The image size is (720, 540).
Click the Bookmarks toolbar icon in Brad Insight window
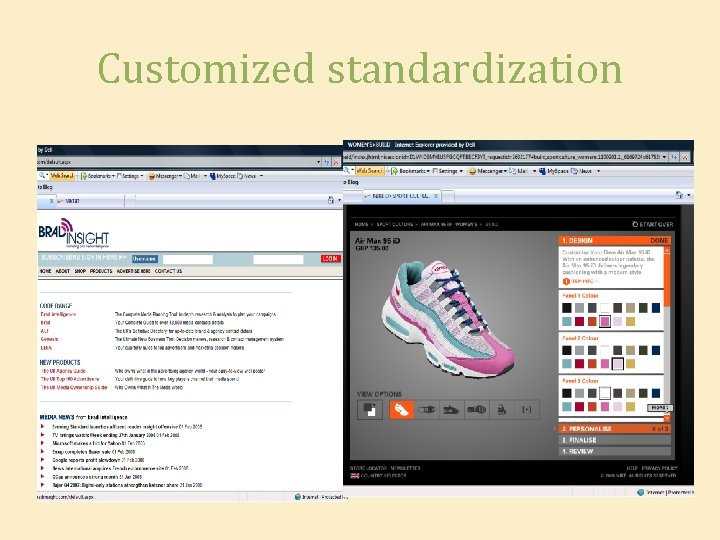click(84, 176)
